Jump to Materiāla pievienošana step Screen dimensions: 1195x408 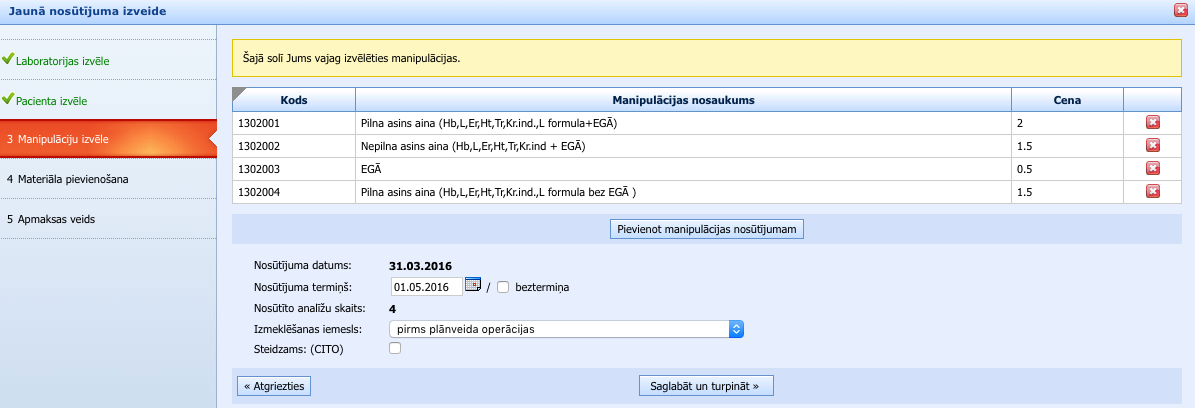67,179
